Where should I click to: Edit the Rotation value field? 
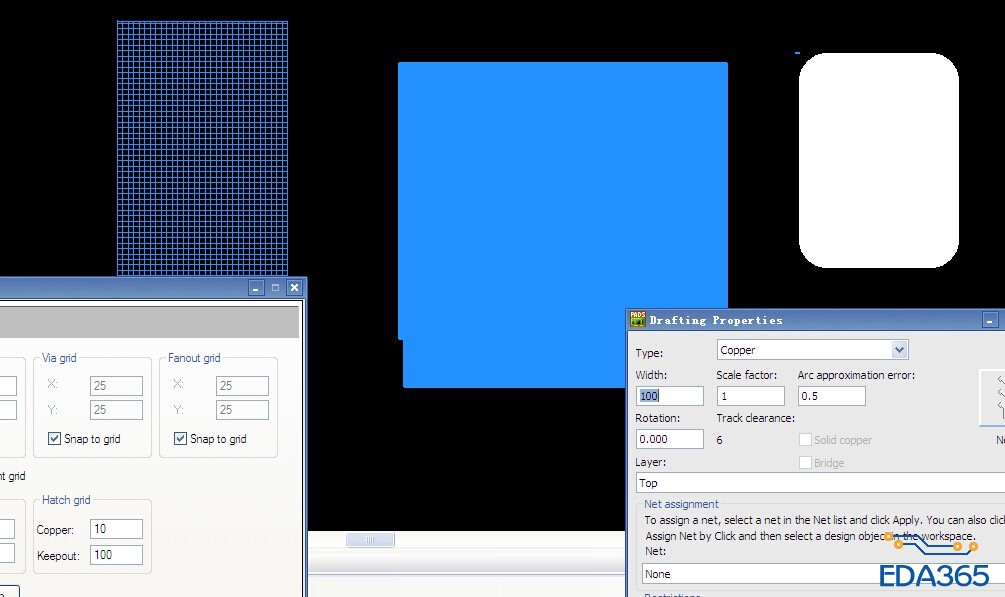click(x=670, y=439)
